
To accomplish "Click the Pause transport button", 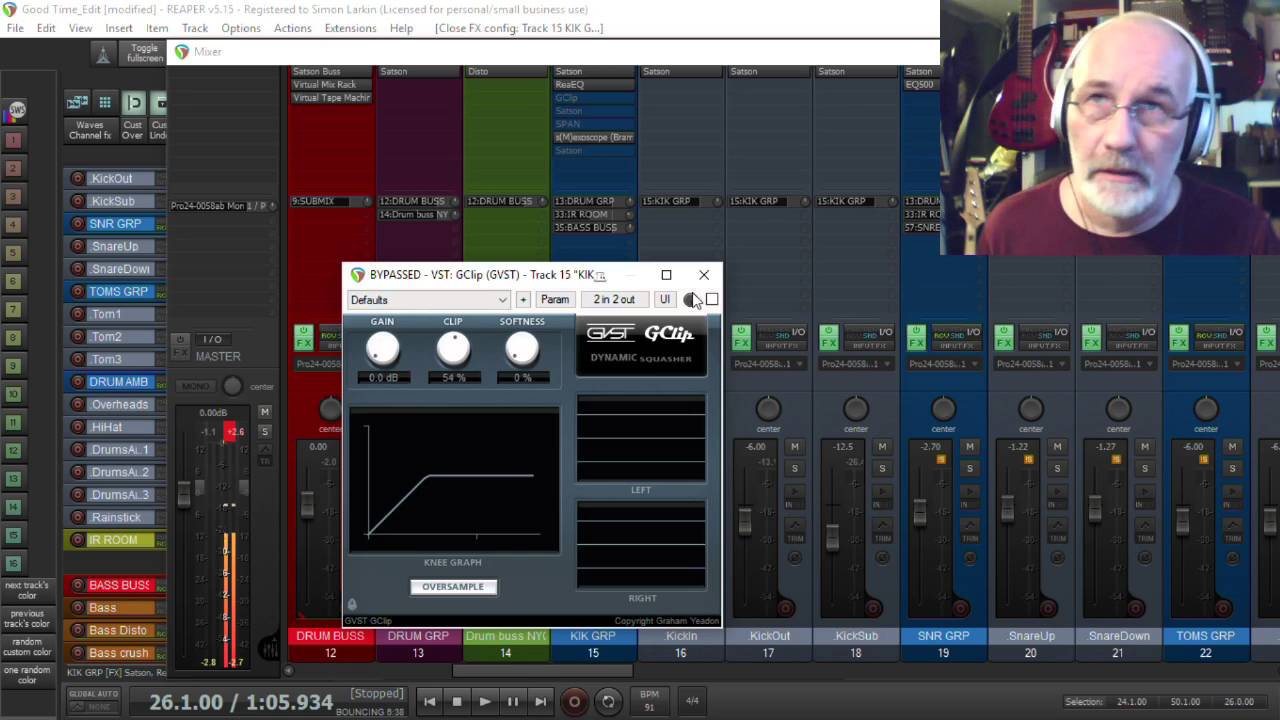I will tap(513, 702).
